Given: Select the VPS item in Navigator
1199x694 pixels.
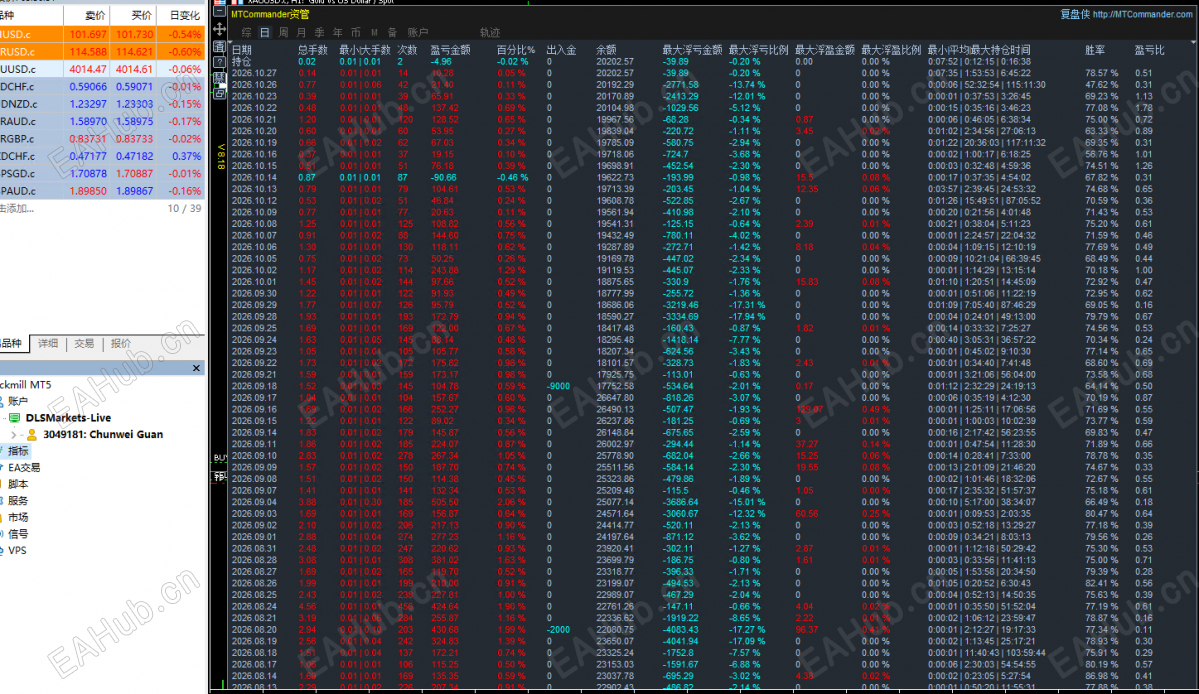Looking at the screenshot, I should click(17, 551).
